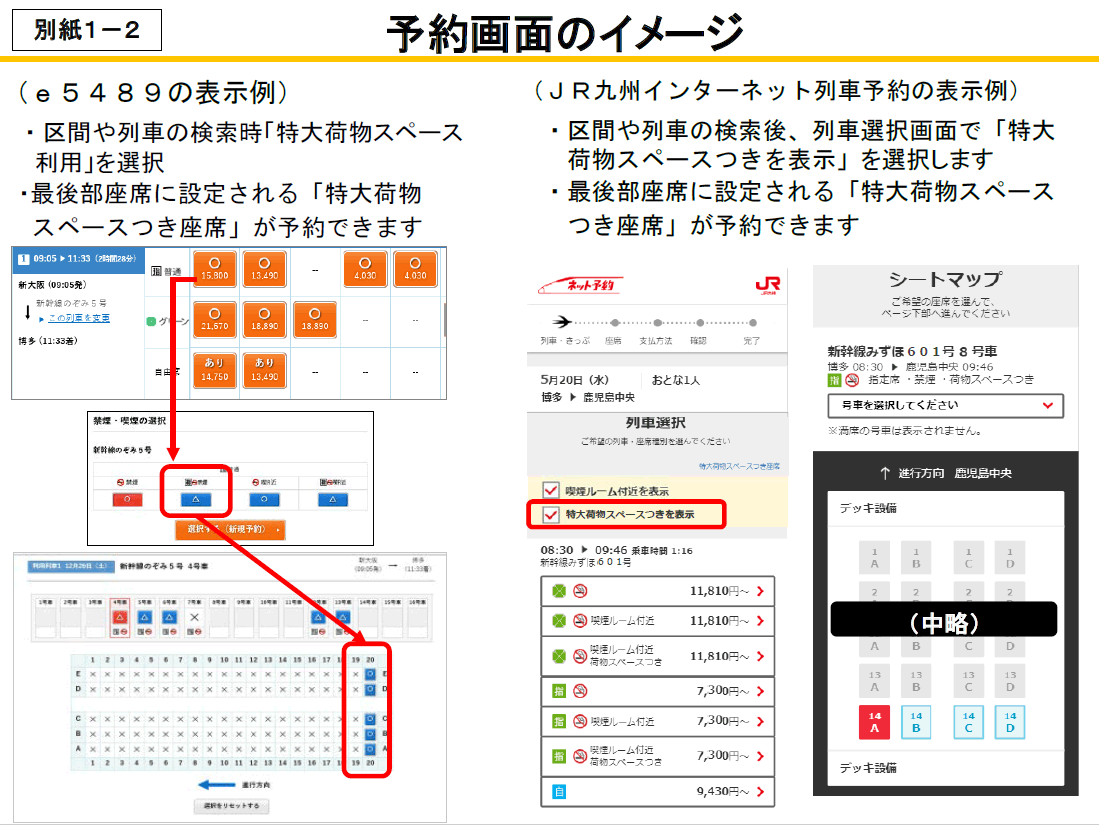Choose the 13,490 fare in the 自由席 row
1099x825 pixels.
(265, 370)
